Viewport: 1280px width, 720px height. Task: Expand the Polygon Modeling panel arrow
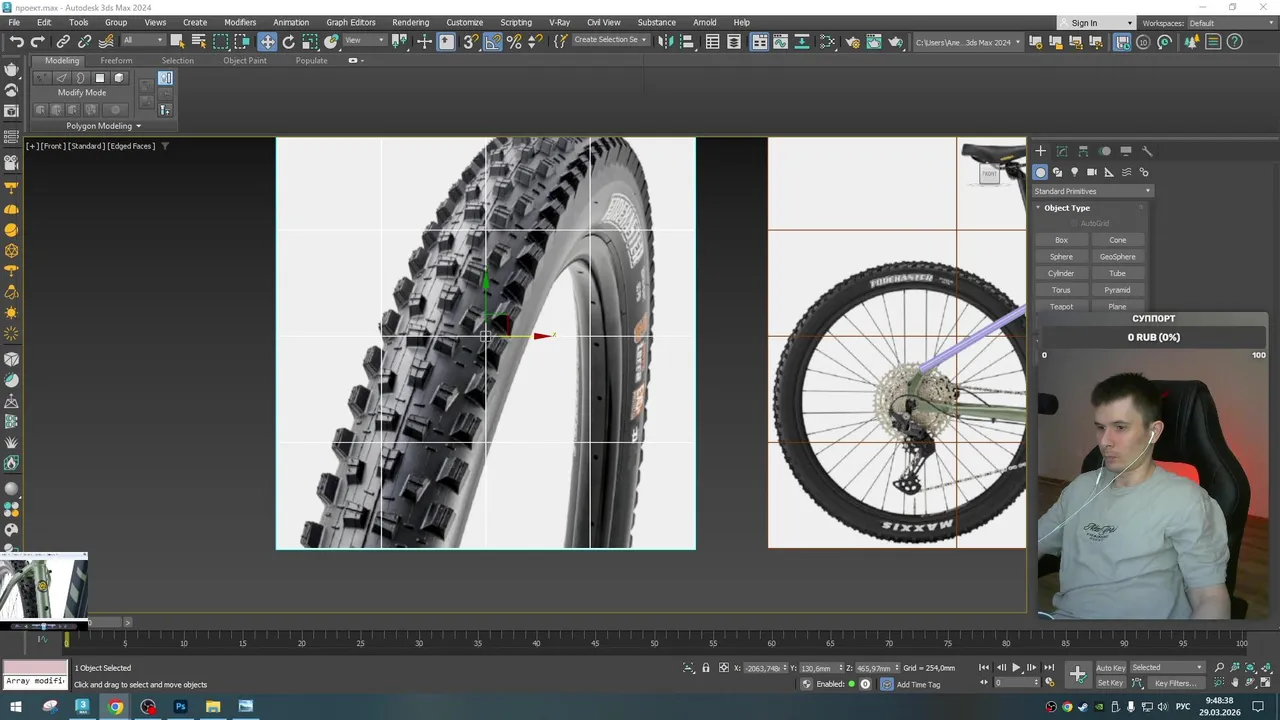click(138, 126)
